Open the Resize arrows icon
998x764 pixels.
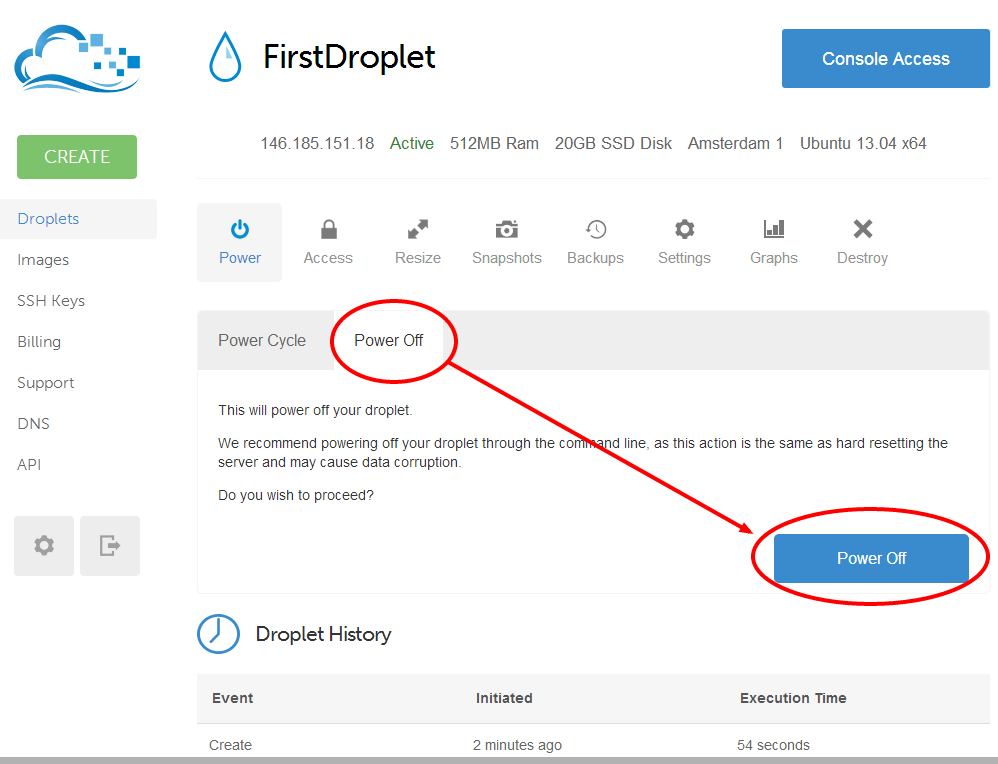click(418, 229)
